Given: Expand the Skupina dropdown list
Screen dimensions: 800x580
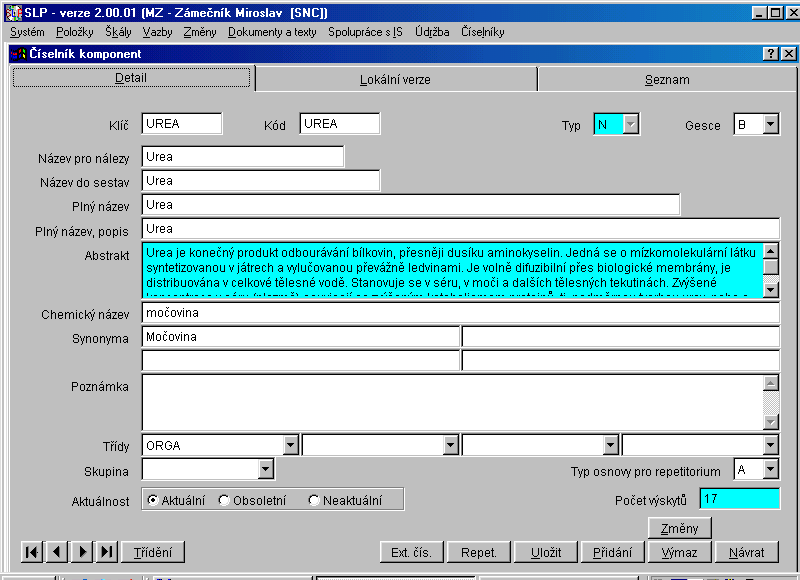Looking at the screenshot, I should click(x=265, y=468).
